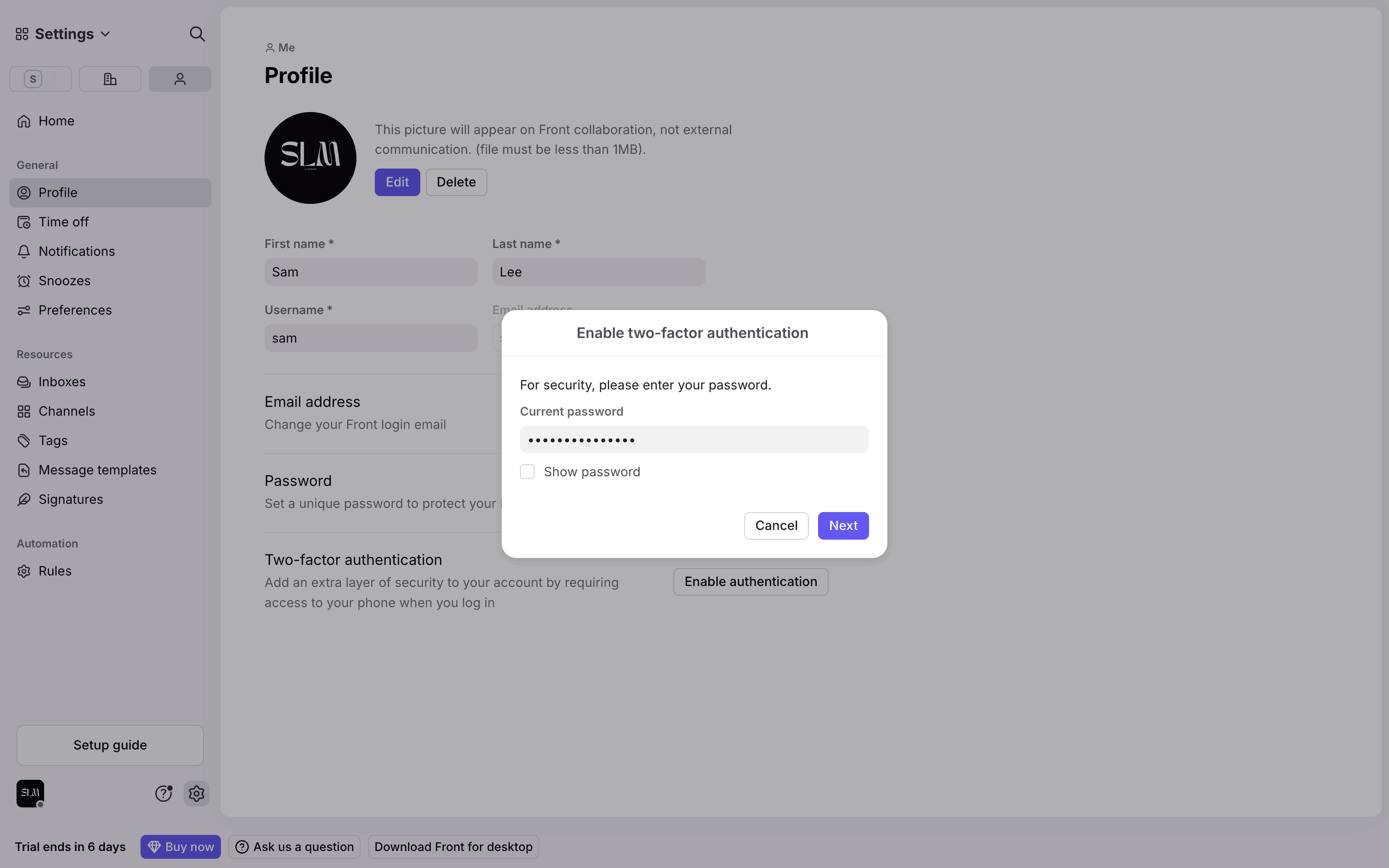Click the search magnifier icon
Image resolution: width=1389 pixels, height=868 pixels.
click(x=197, y=34)
